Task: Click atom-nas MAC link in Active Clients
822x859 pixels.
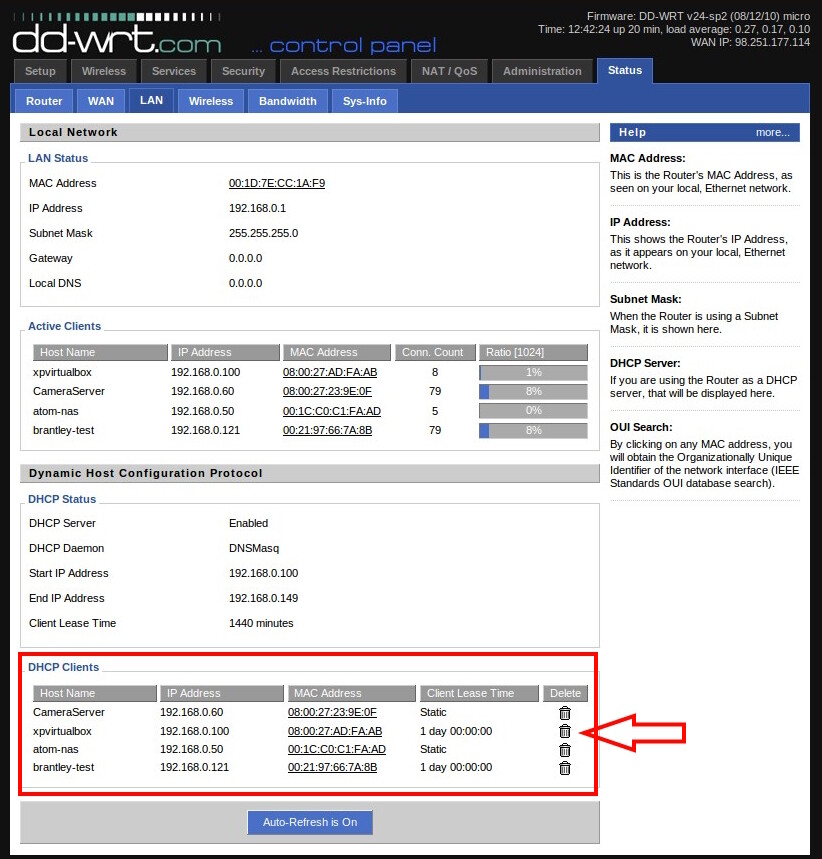Action: coord(332,411)
